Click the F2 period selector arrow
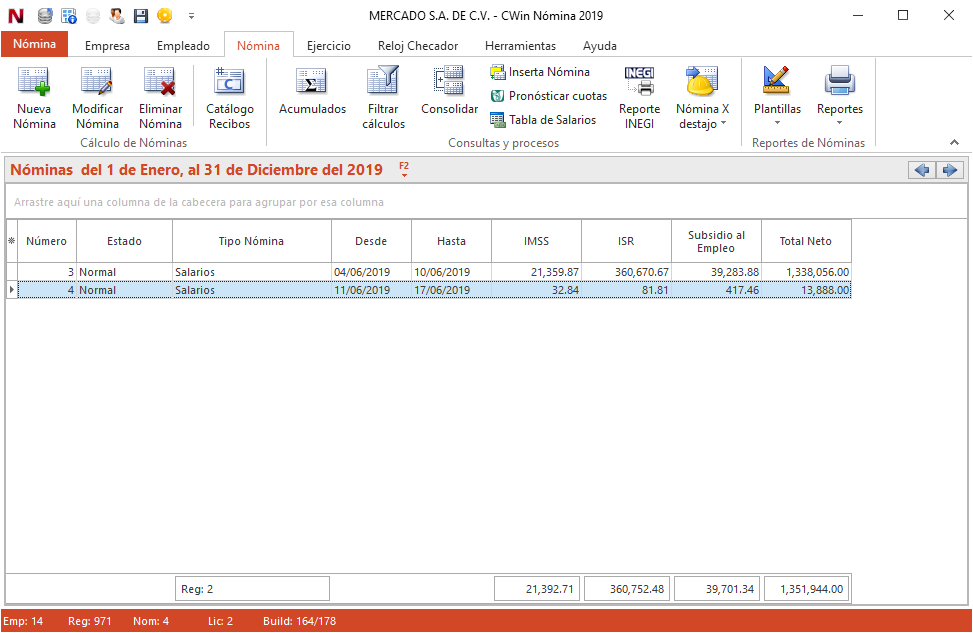 (x=404, y=170)
